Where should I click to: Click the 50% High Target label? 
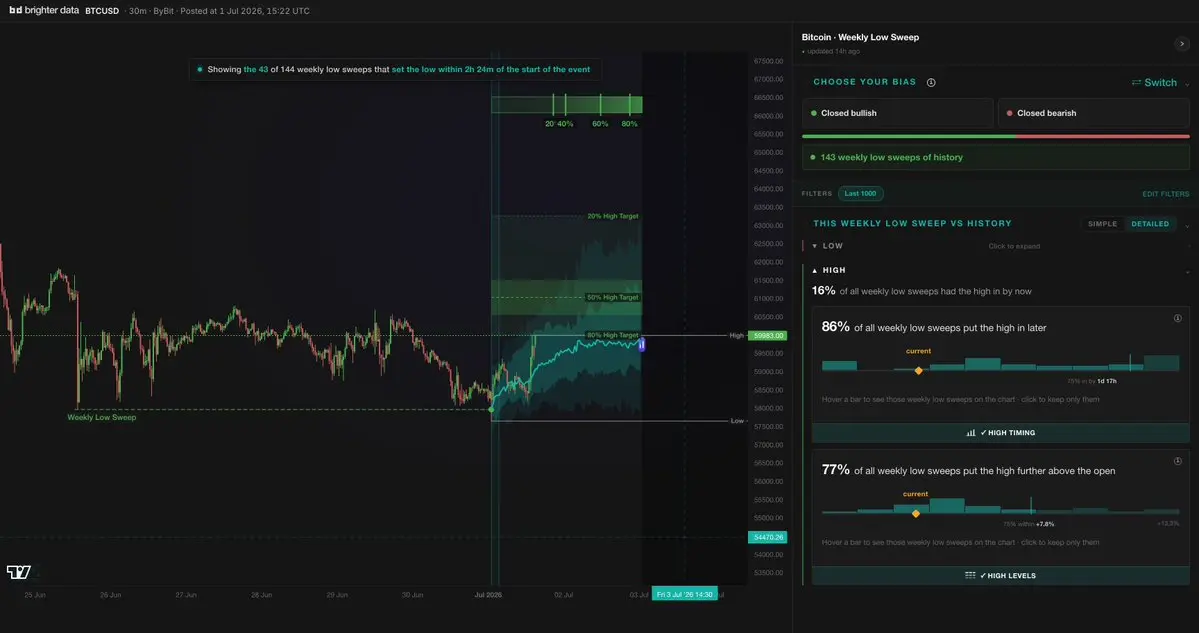tap(612, 297)
